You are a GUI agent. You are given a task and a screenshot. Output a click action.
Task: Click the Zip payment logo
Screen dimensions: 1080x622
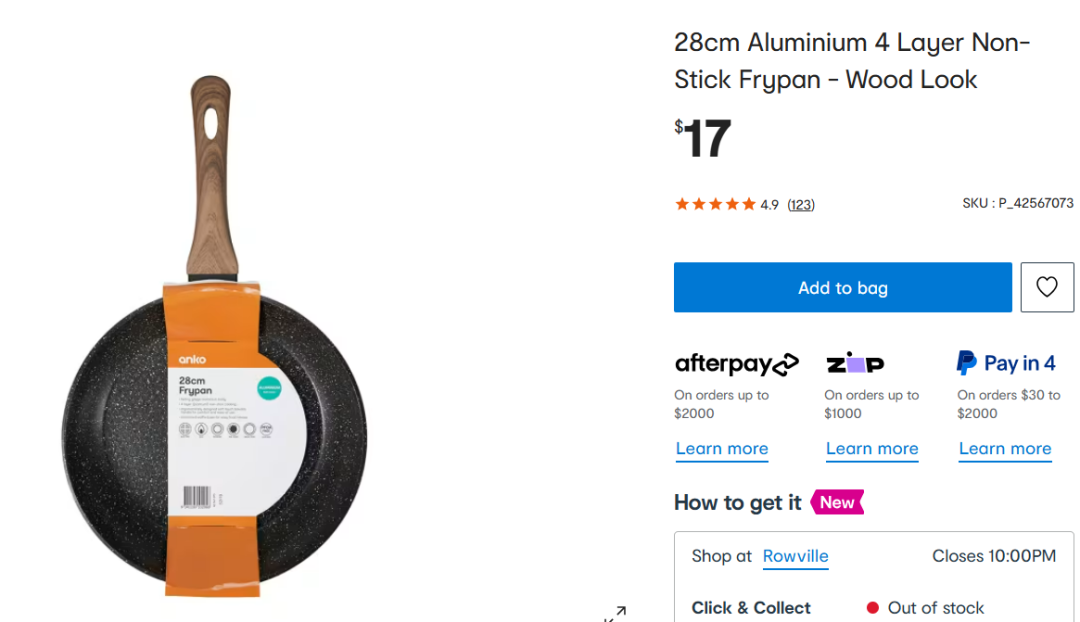854,363
